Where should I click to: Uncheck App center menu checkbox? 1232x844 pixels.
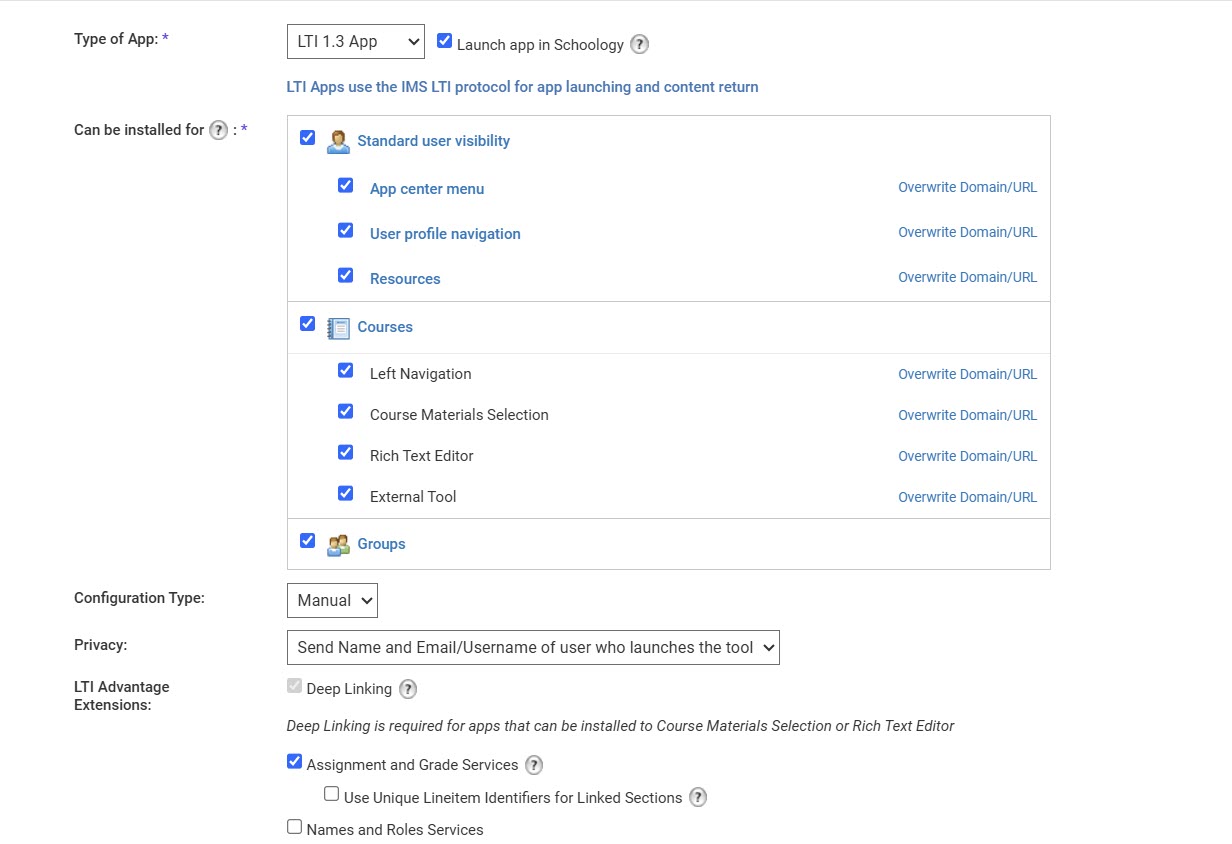(345, 185)
